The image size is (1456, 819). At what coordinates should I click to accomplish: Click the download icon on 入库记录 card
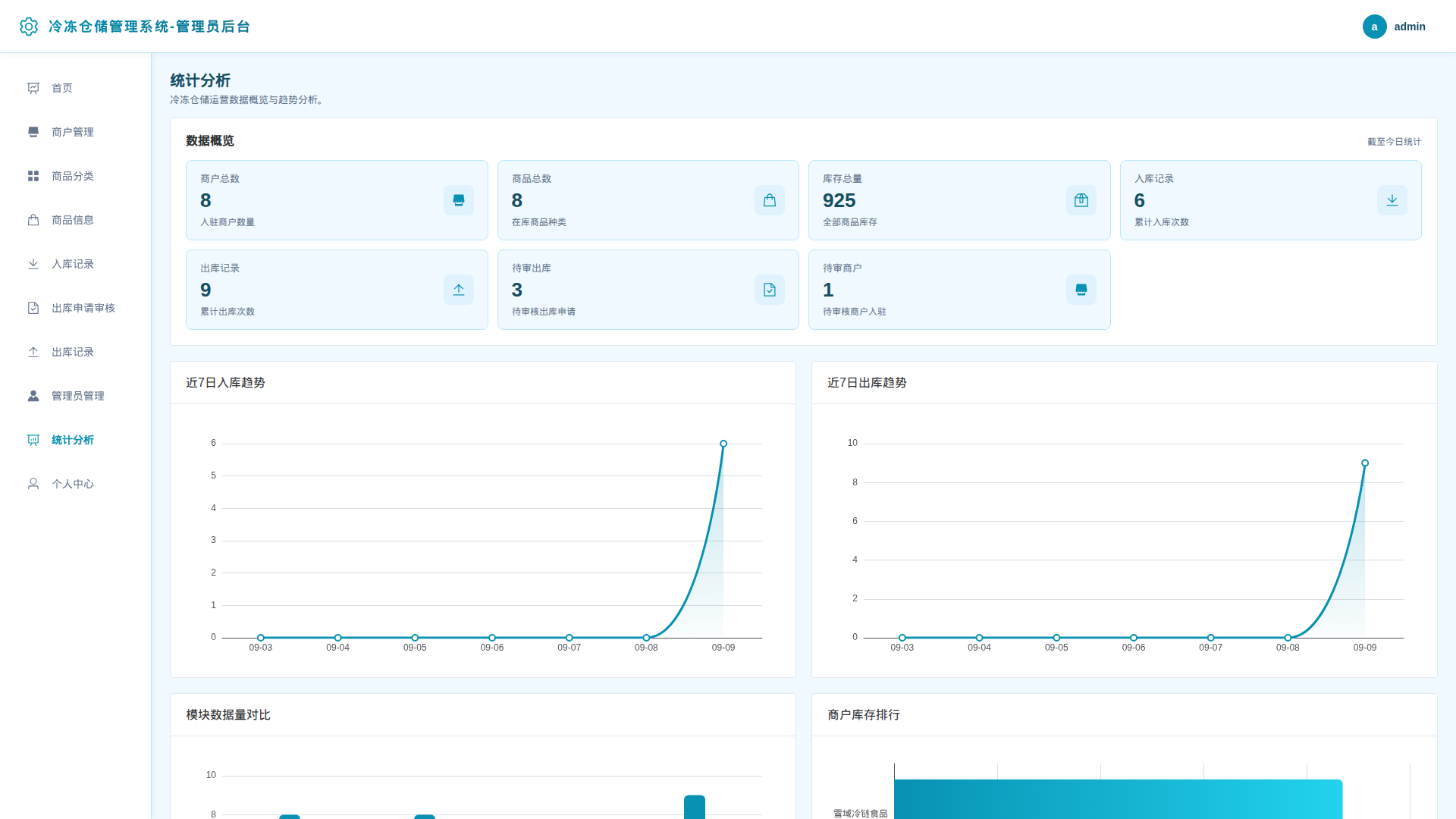click(x=1392, y=200)
